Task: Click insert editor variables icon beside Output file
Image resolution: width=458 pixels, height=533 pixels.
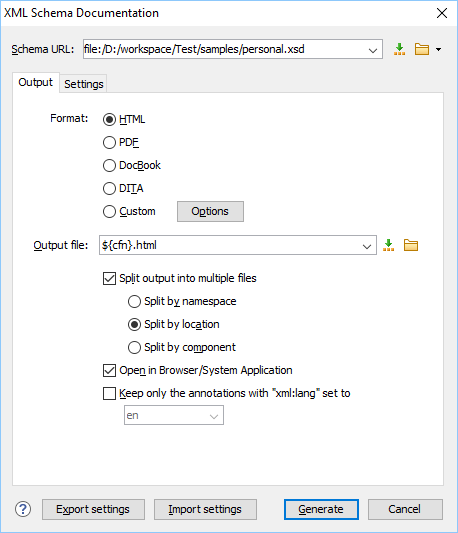Action: (388, 245)
